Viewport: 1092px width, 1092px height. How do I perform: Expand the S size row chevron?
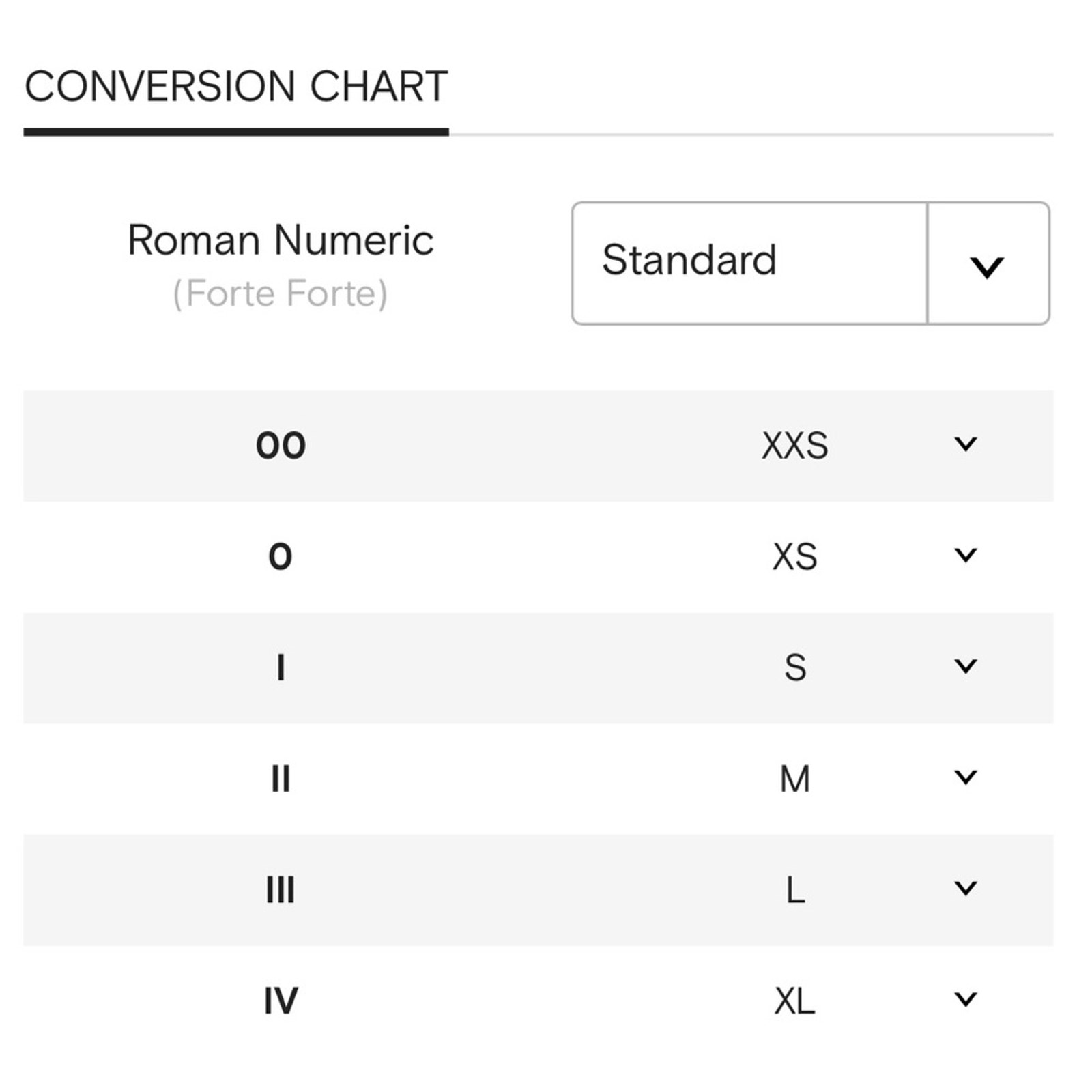[x=965, y=666]
